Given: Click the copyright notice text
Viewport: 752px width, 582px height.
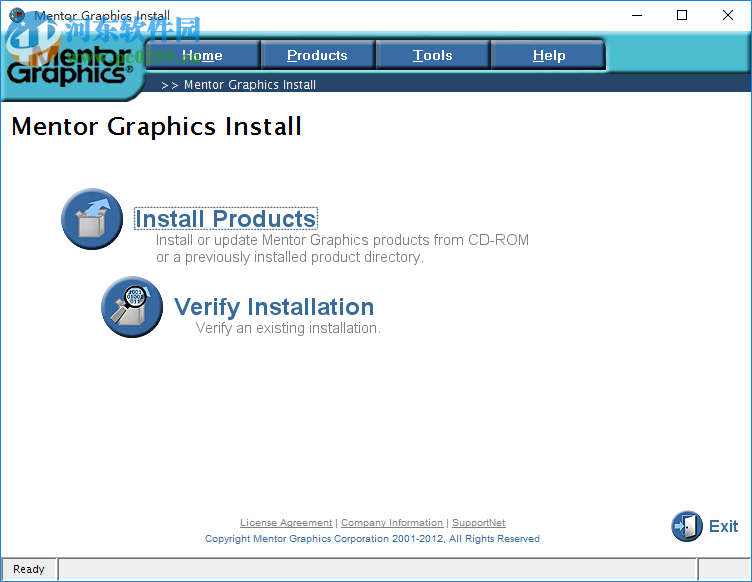Looking at the screenshot, I should tap(372, 538).
